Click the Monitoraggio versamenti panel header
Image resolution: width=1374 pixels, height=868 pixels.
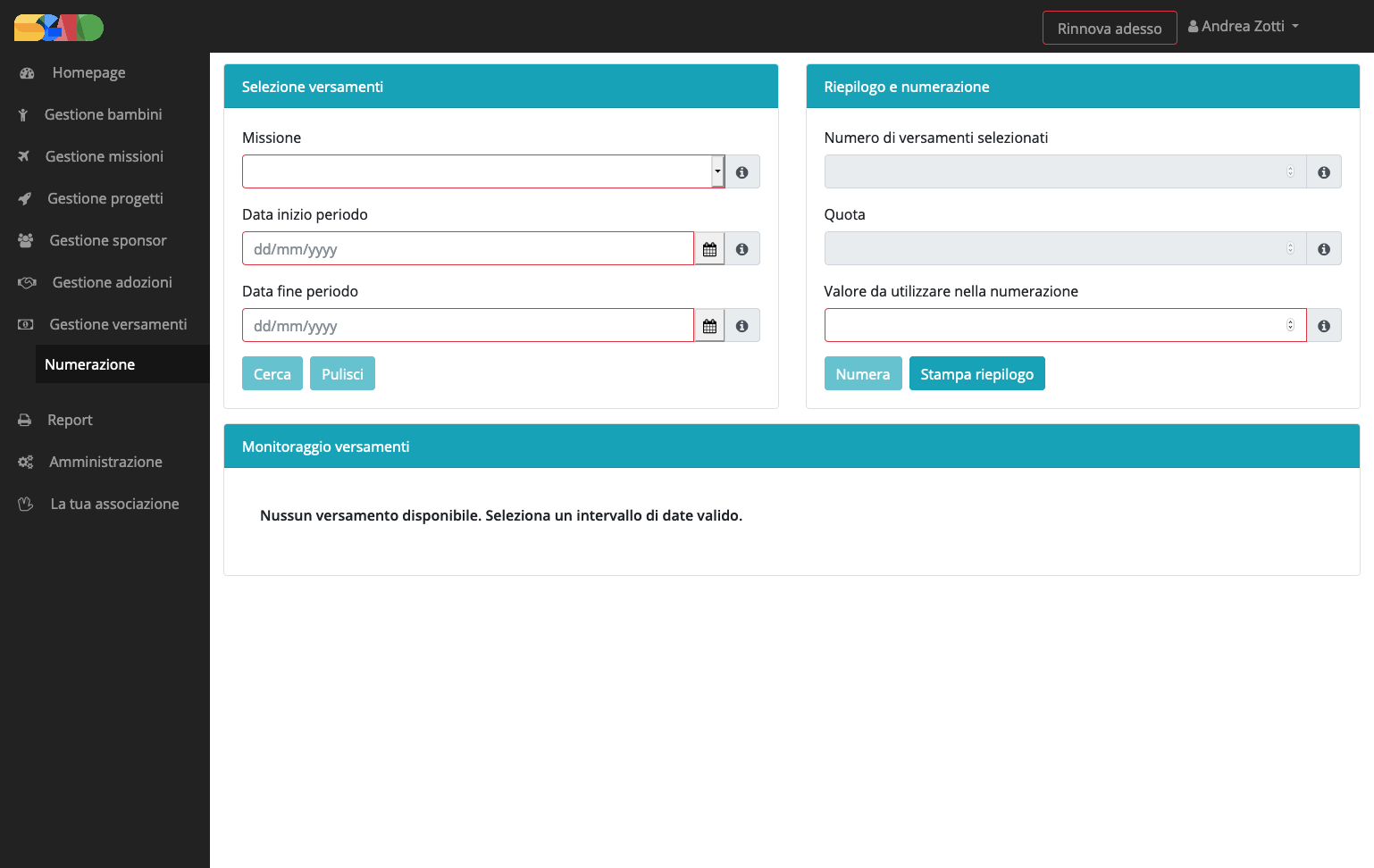(x=792, y=447)
